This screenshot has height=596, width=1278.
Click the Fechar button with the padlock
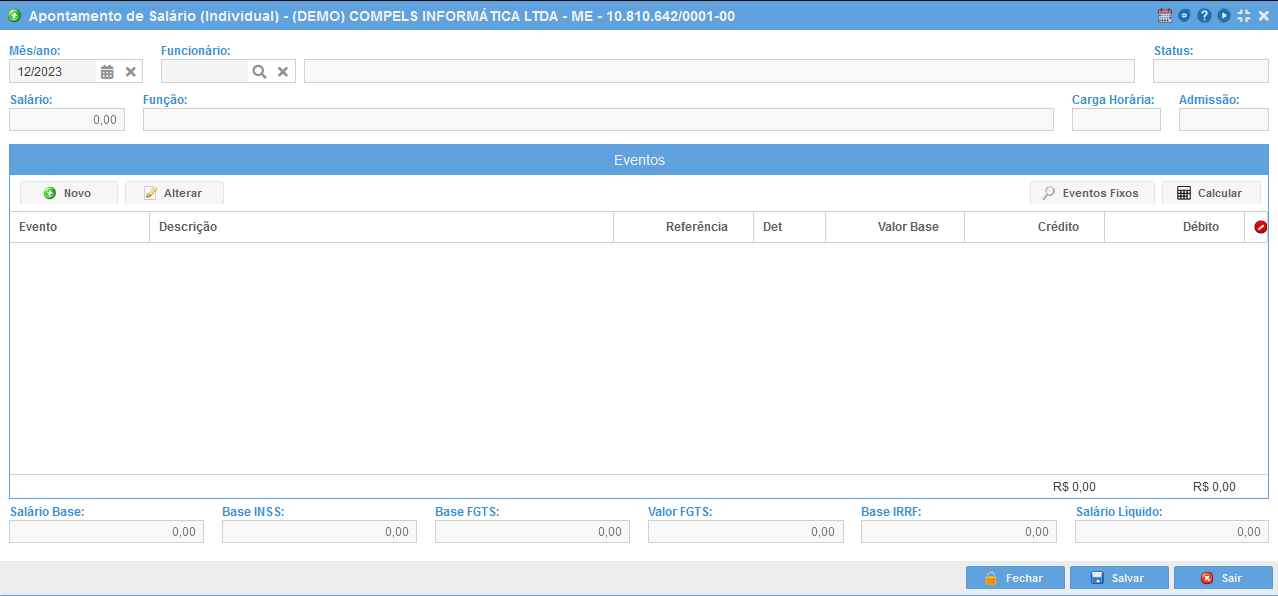pos(1015,578)
